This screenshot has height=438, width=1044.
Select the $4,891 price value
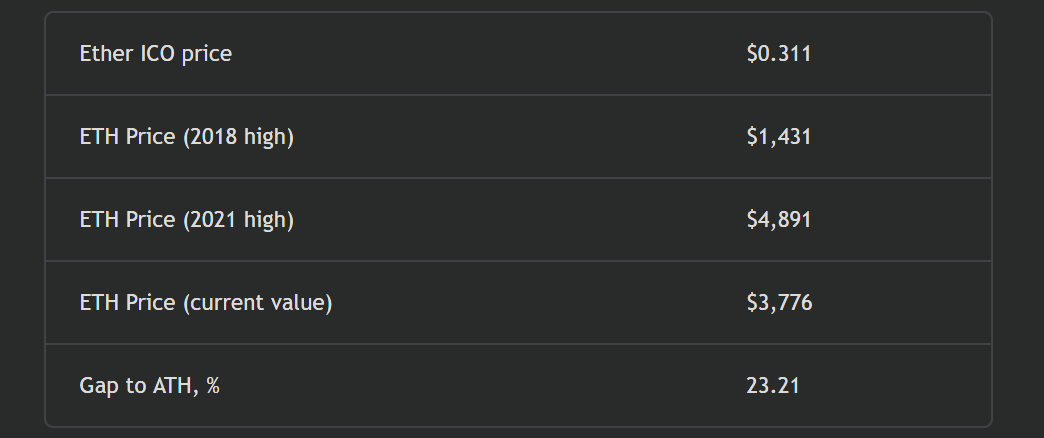[x=778, y=220]
